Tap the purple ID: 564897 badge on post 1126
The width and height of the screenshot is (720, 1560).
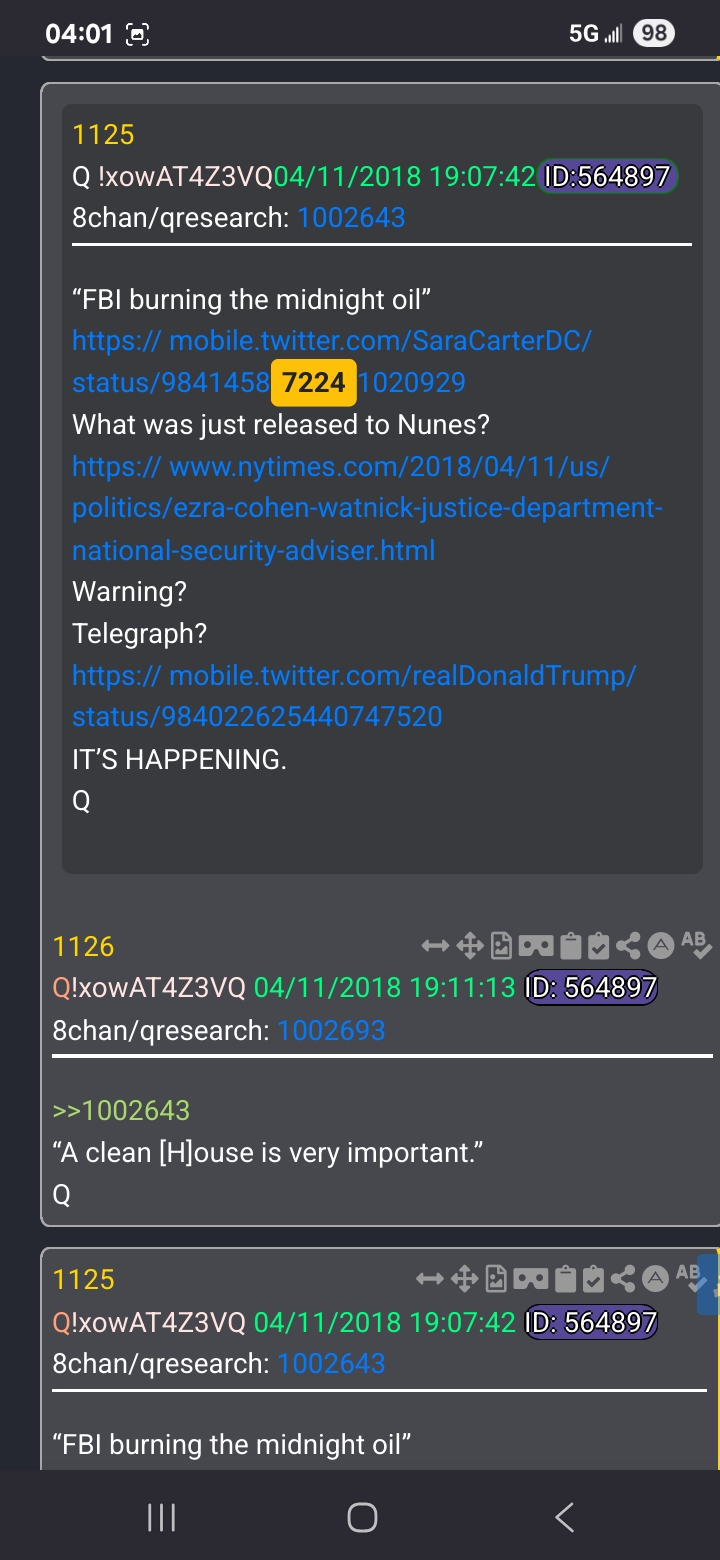(x=591, y=988)
